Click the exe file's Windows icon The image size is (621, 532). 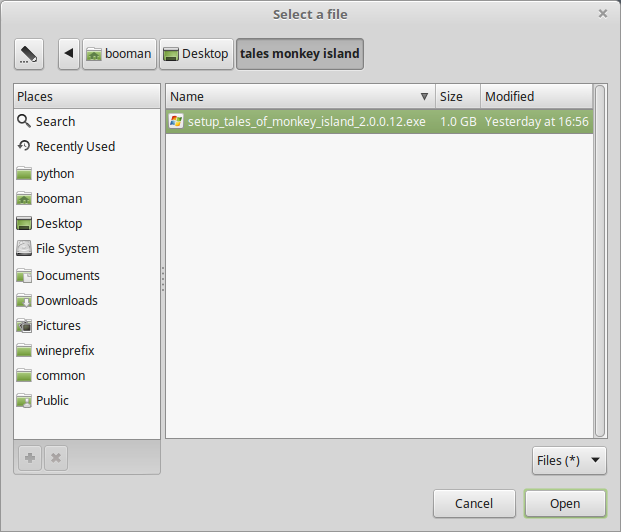(176, 121)
